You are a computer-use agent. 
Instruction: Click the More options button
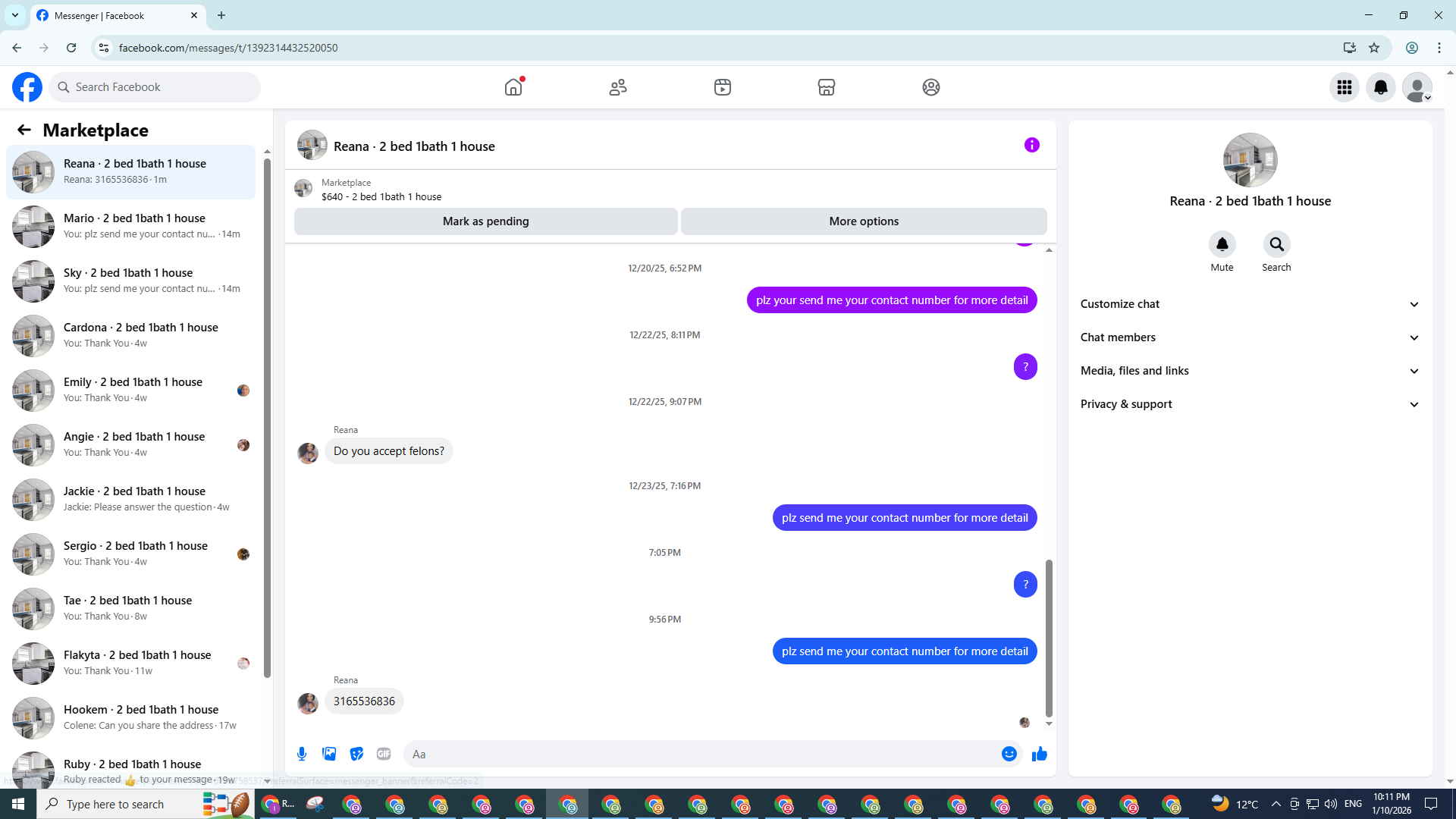coord(864,221)
